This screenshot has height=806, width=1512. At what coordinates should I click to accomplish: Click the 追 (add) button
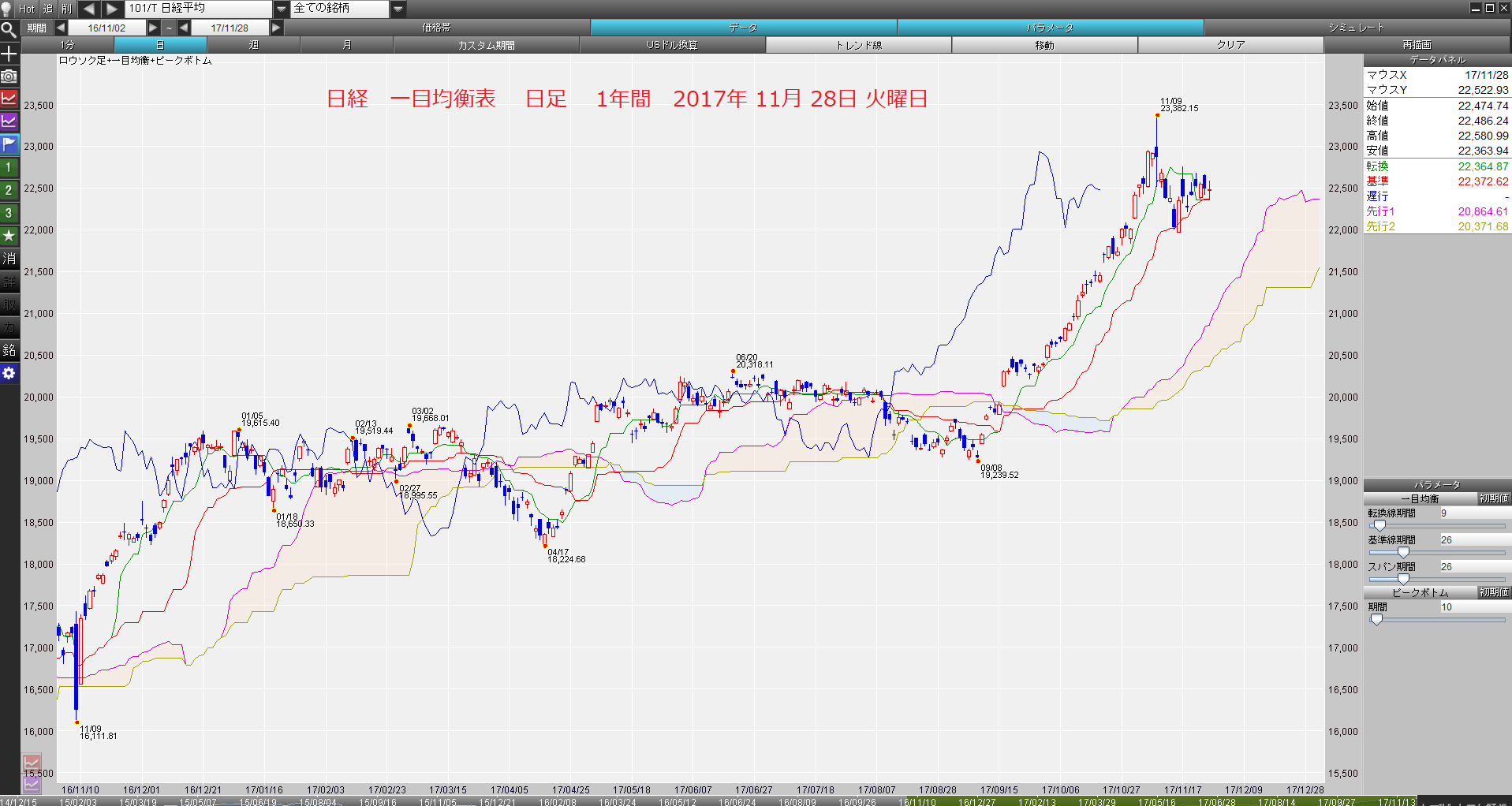pos(47,9)
